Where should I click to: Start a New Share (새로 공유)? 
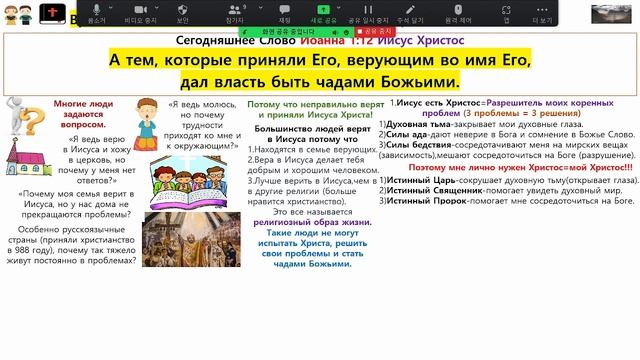(323, 13)
